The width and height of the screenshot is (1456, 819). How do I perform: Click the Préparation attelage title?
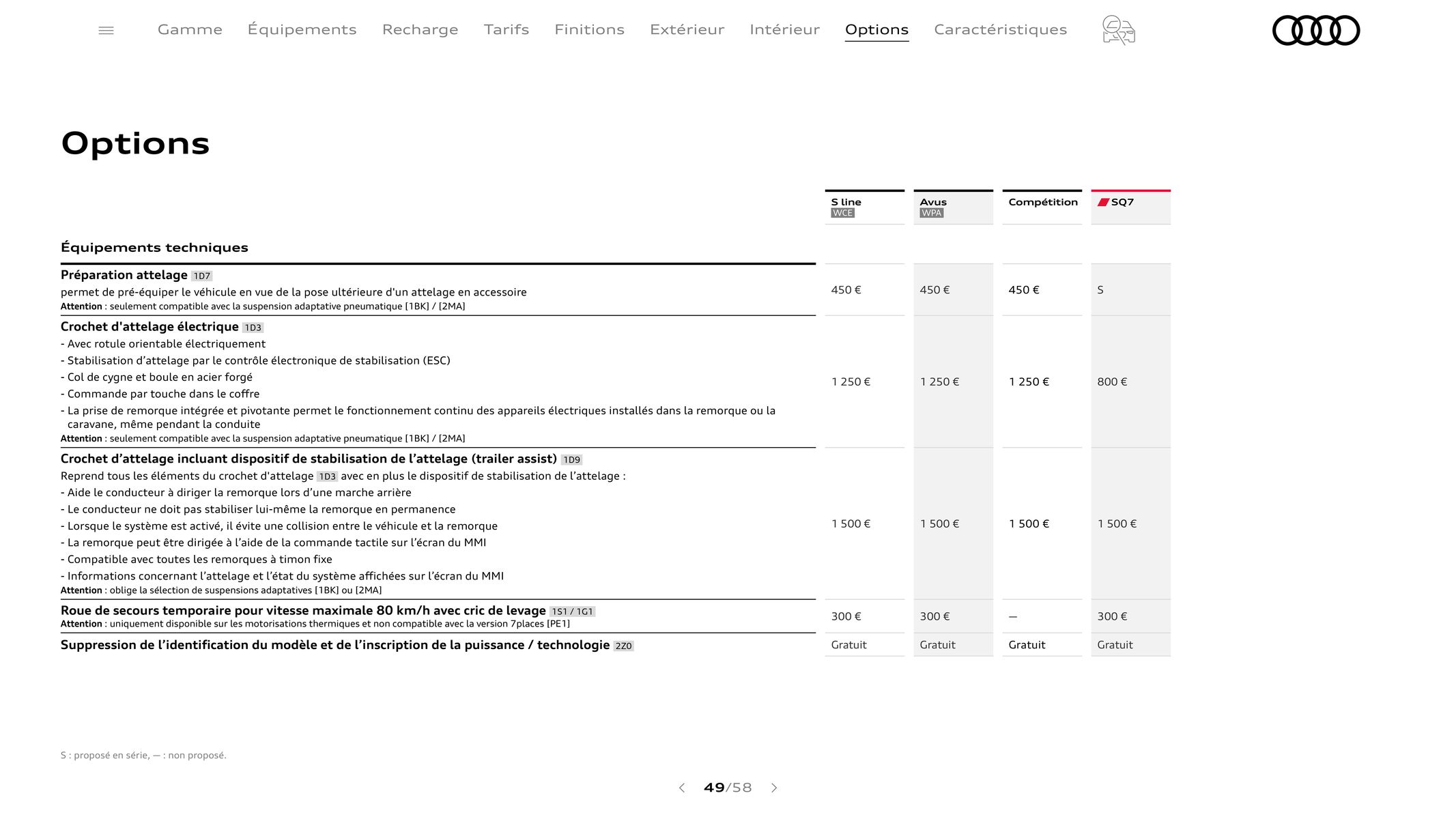124,275
